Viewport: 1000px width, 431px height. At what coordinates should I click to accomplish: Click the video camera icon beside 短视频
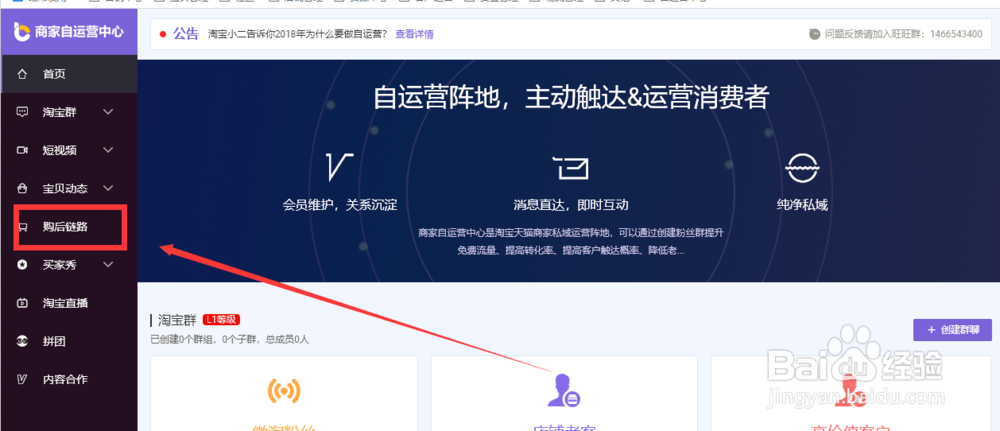click(22, 150)
